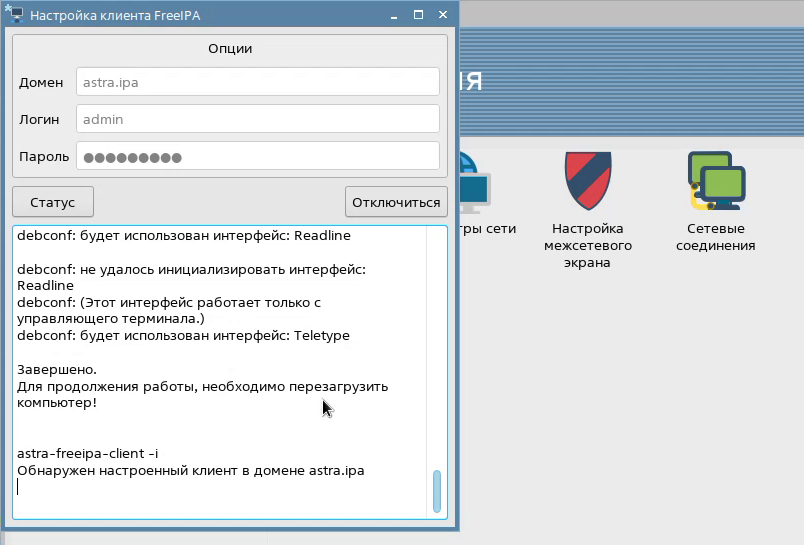Open Сетевые соединения monitors icon

[x=716, y=180]
